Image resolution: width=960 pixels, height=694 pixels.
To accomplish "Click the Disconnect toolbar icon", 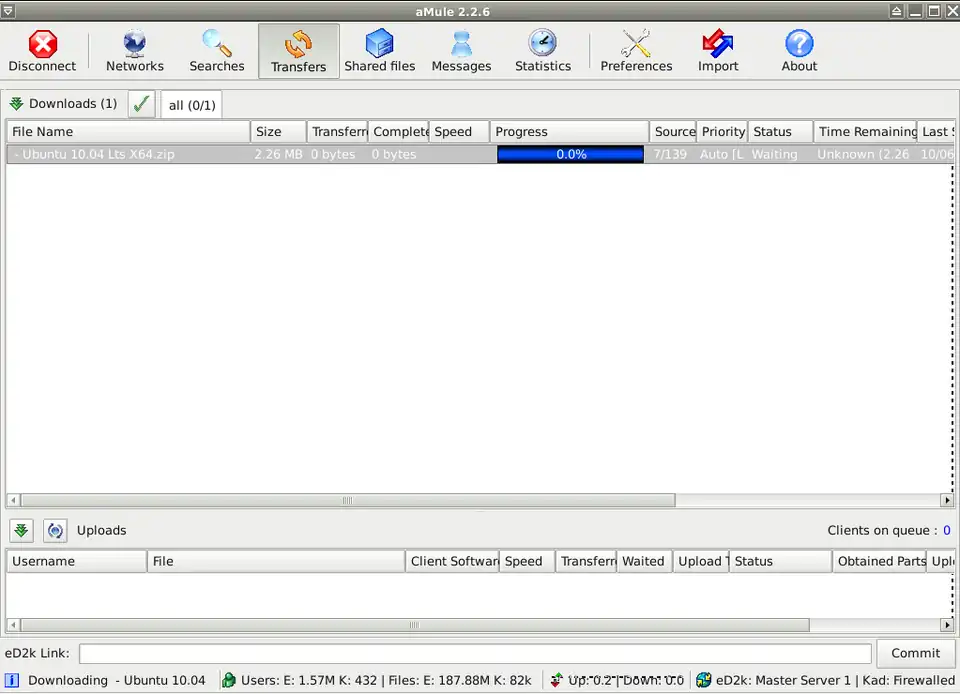I will tap(42, 51).
